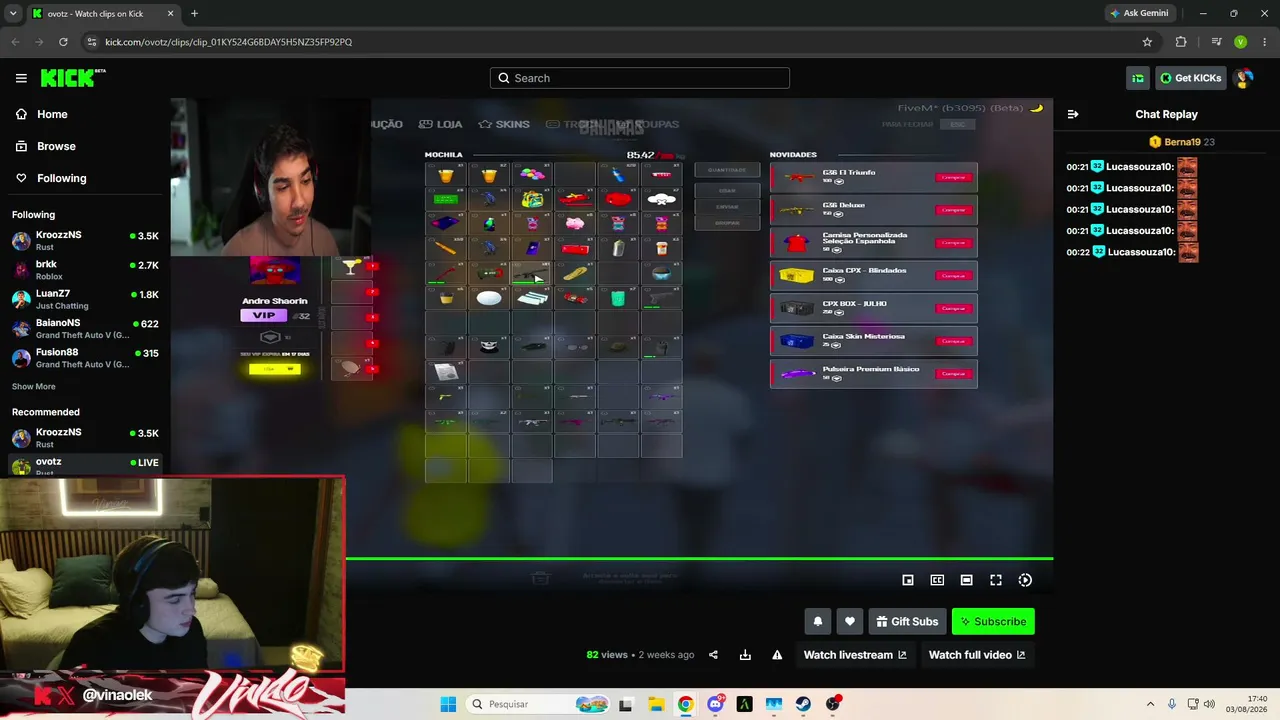Open Browse in sidebar
This screenshot has width=1280, height=720.
[x=85, y=146]
